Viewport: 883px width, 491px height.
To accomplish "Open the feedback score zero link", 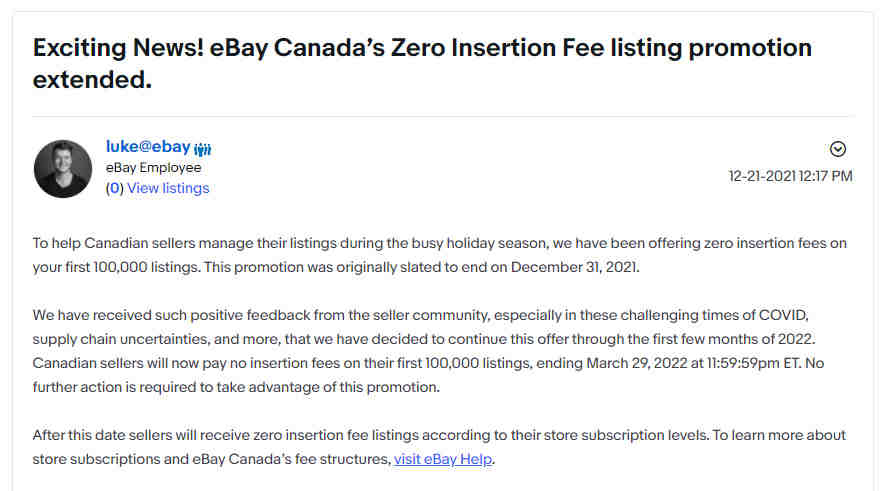I will 115,188.
